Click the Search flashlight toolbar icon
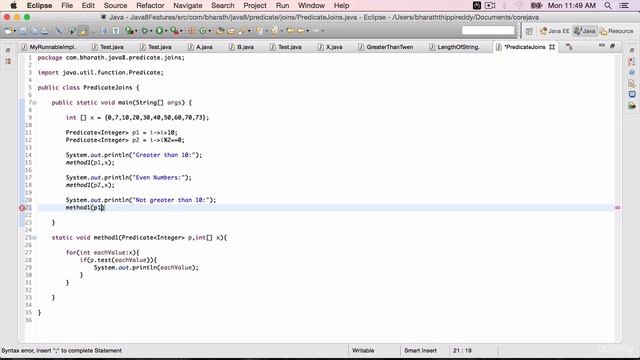This screenshot has width=640, height=360. [242, 31]
